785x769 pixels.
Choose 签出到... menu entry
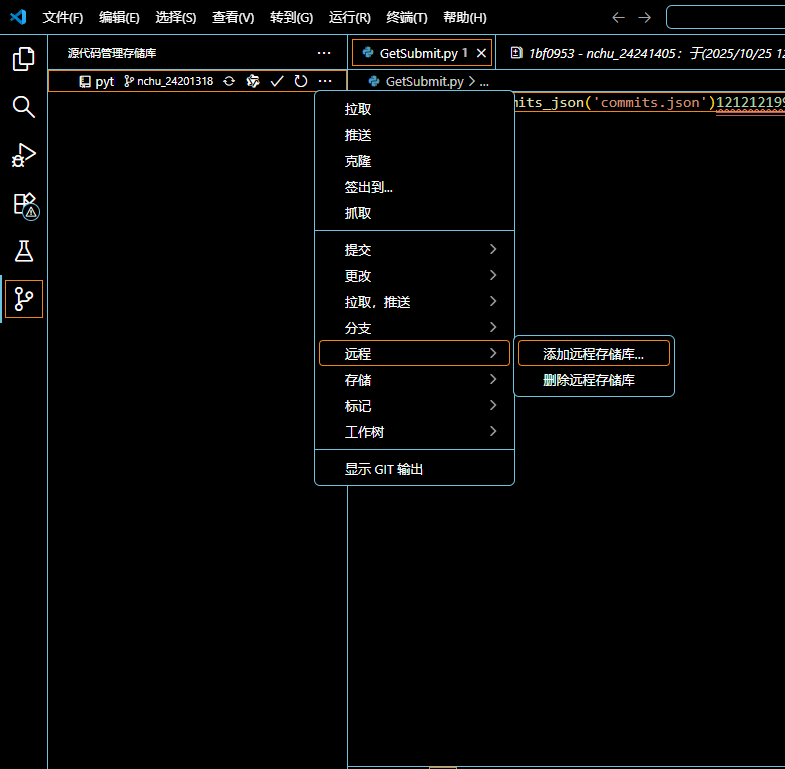click(x=415, y=187)
